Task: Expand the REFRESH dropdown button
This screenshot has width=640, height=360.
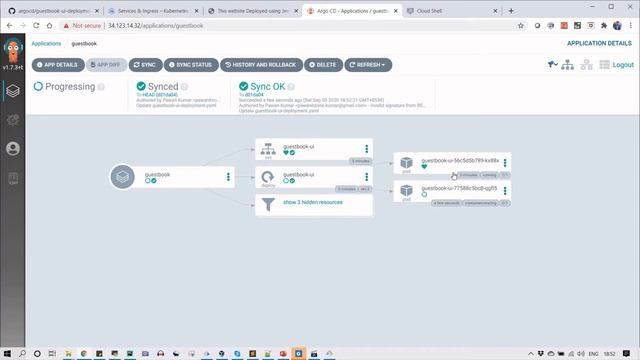Action: click(x=368, y=65)
